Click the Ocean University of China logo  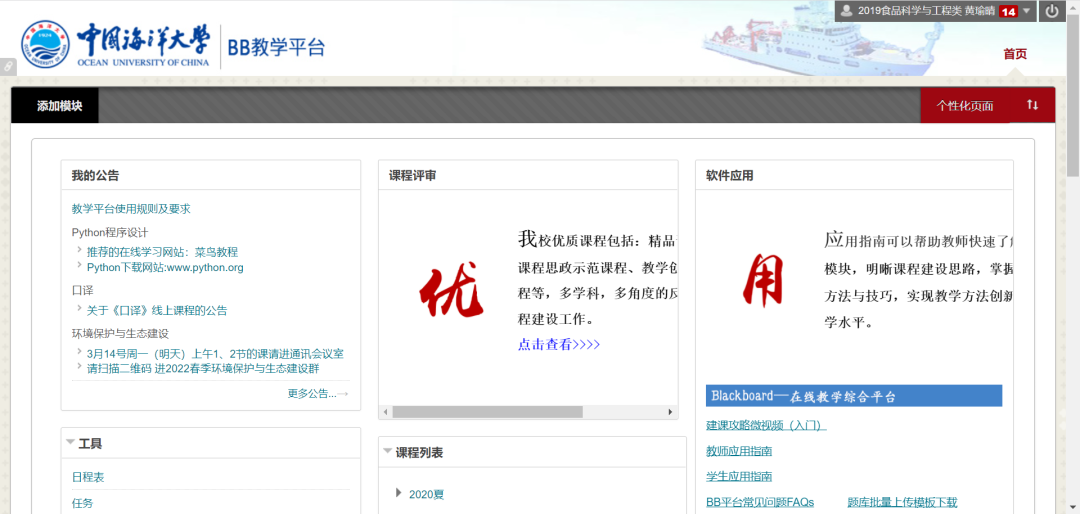(x=114, y=45)
